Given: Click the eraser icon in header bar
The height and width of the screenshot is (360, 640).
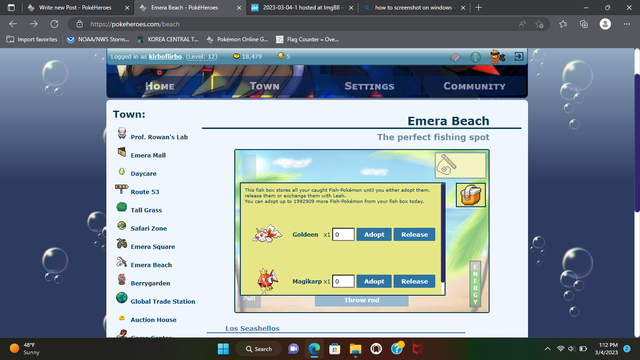Looking at the screenshot, I should (455, 58).
